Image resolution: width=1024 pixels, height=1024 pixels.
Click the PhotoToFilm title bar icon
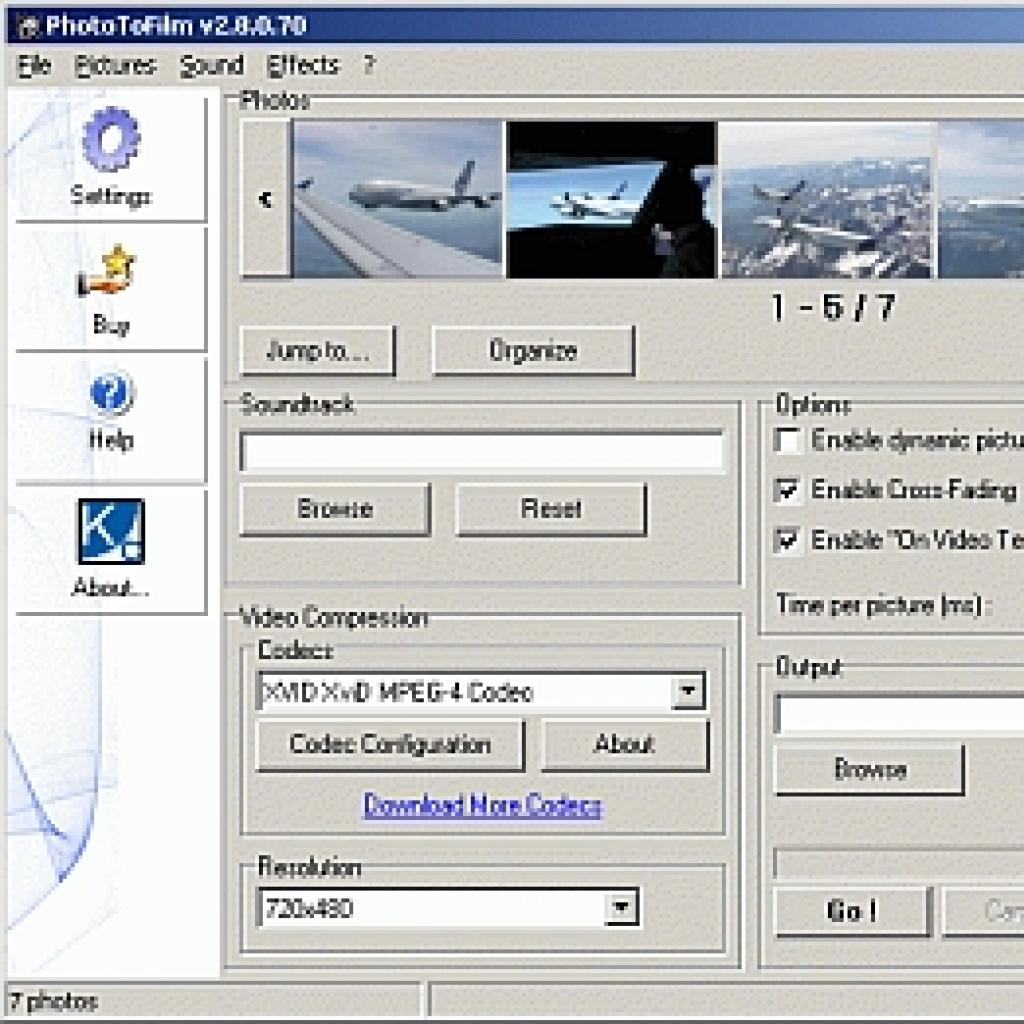coord(27,26)
